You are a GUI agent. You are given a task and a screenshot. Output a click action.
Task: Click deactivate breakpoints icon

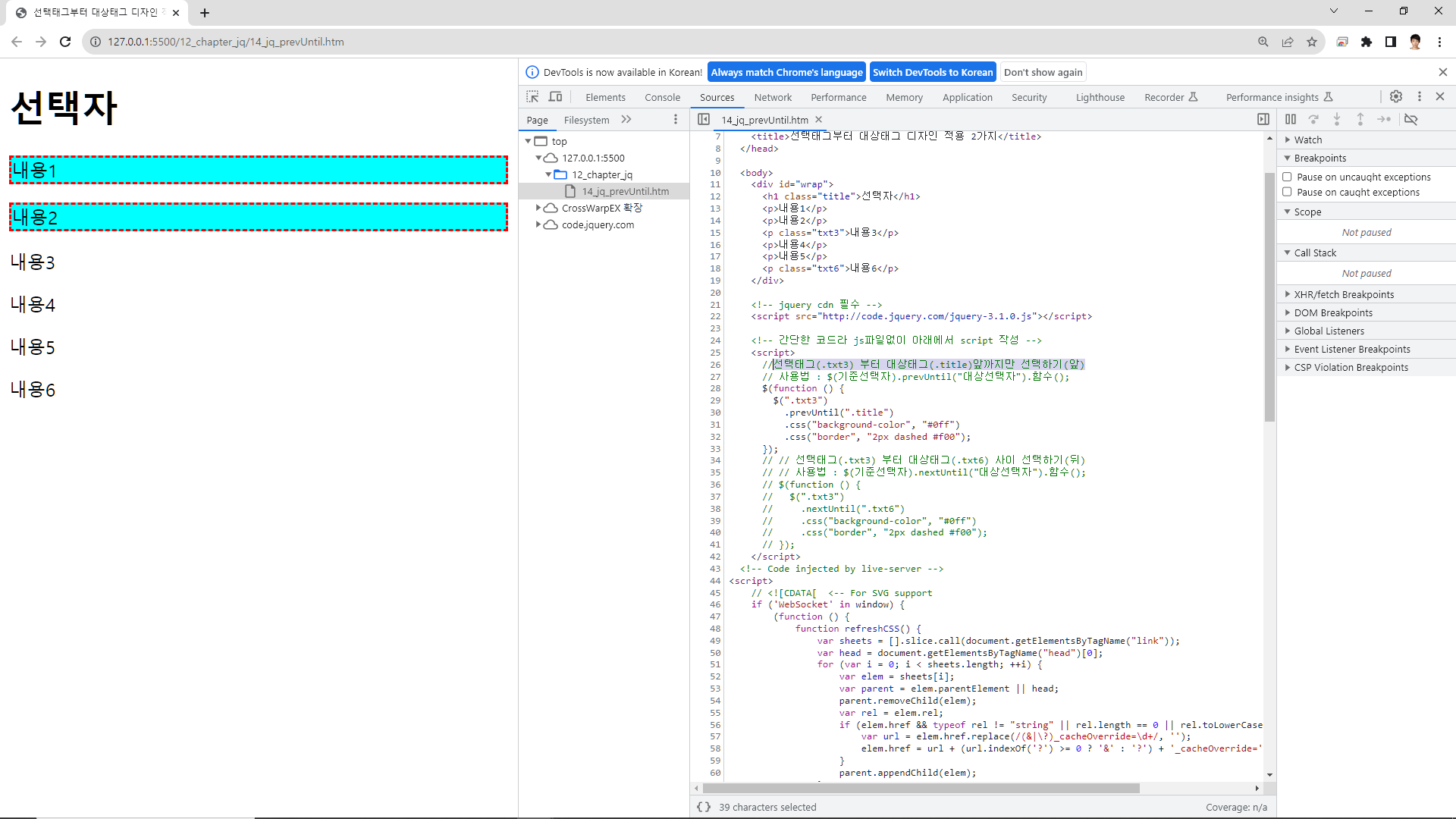1410,119
